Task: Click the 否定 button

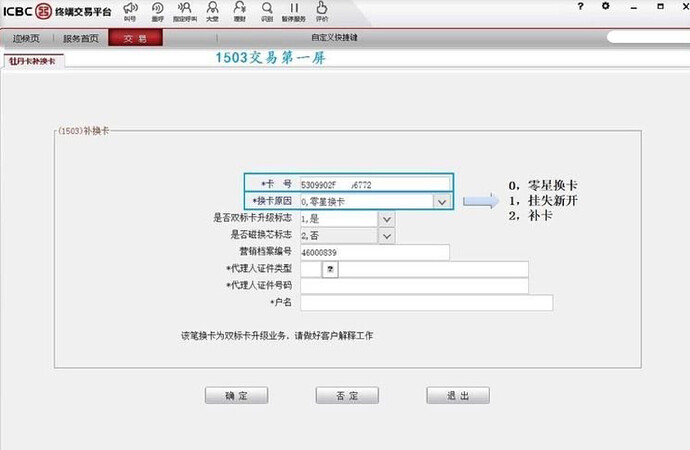Action: [347, 395]
